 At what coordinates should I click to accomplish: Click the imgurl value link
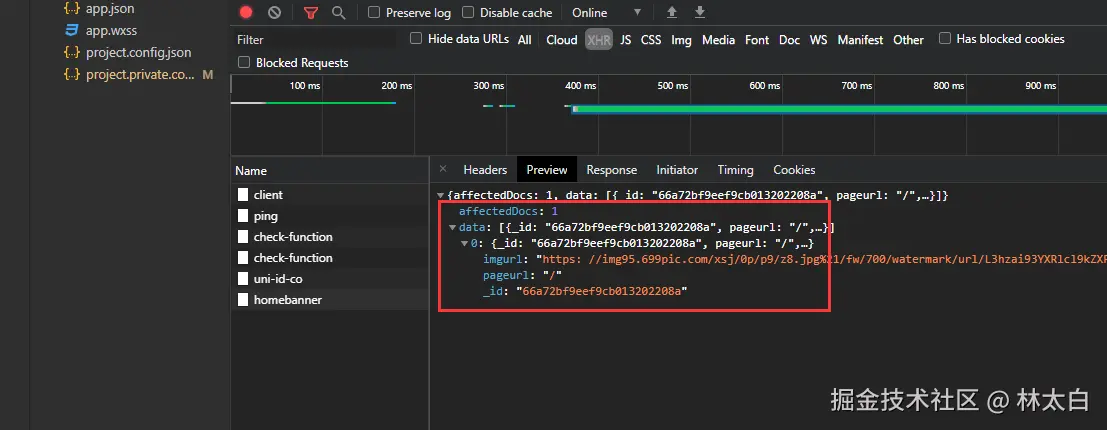823,260
